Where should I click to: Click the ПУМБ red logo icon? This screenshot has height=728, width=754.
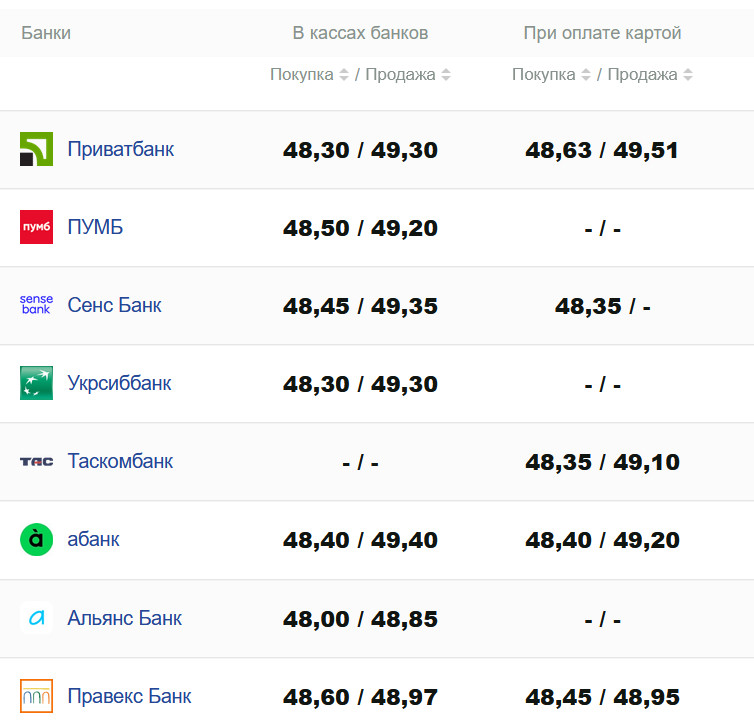click(x=36, y=227)
